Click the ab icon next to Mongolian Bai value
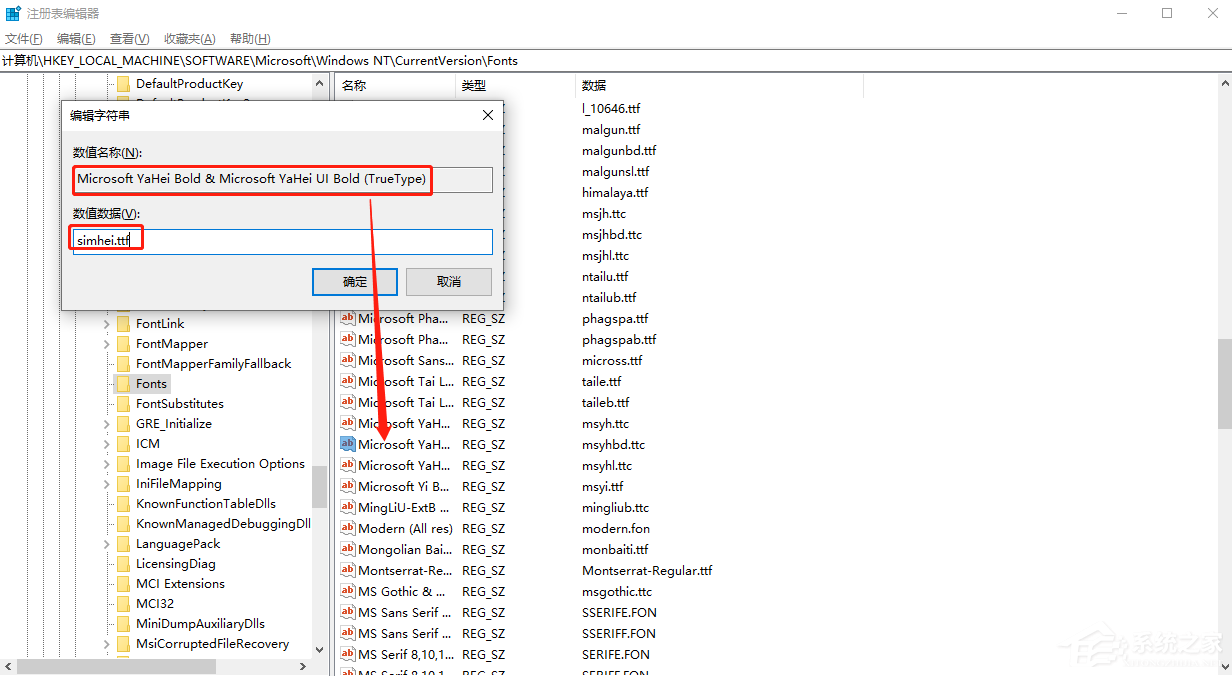This screenshot has height=676, width=1232. 346,548
